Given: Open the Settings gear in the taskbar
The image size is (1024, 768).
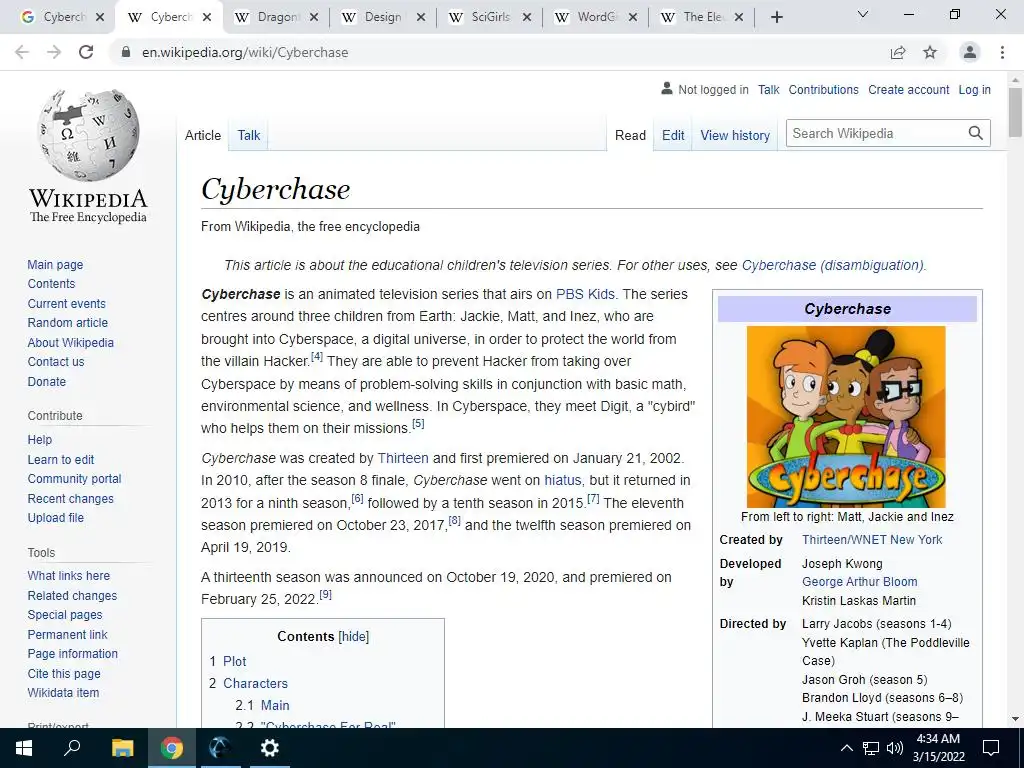Looking at the screenshot, I should (270, 748).
